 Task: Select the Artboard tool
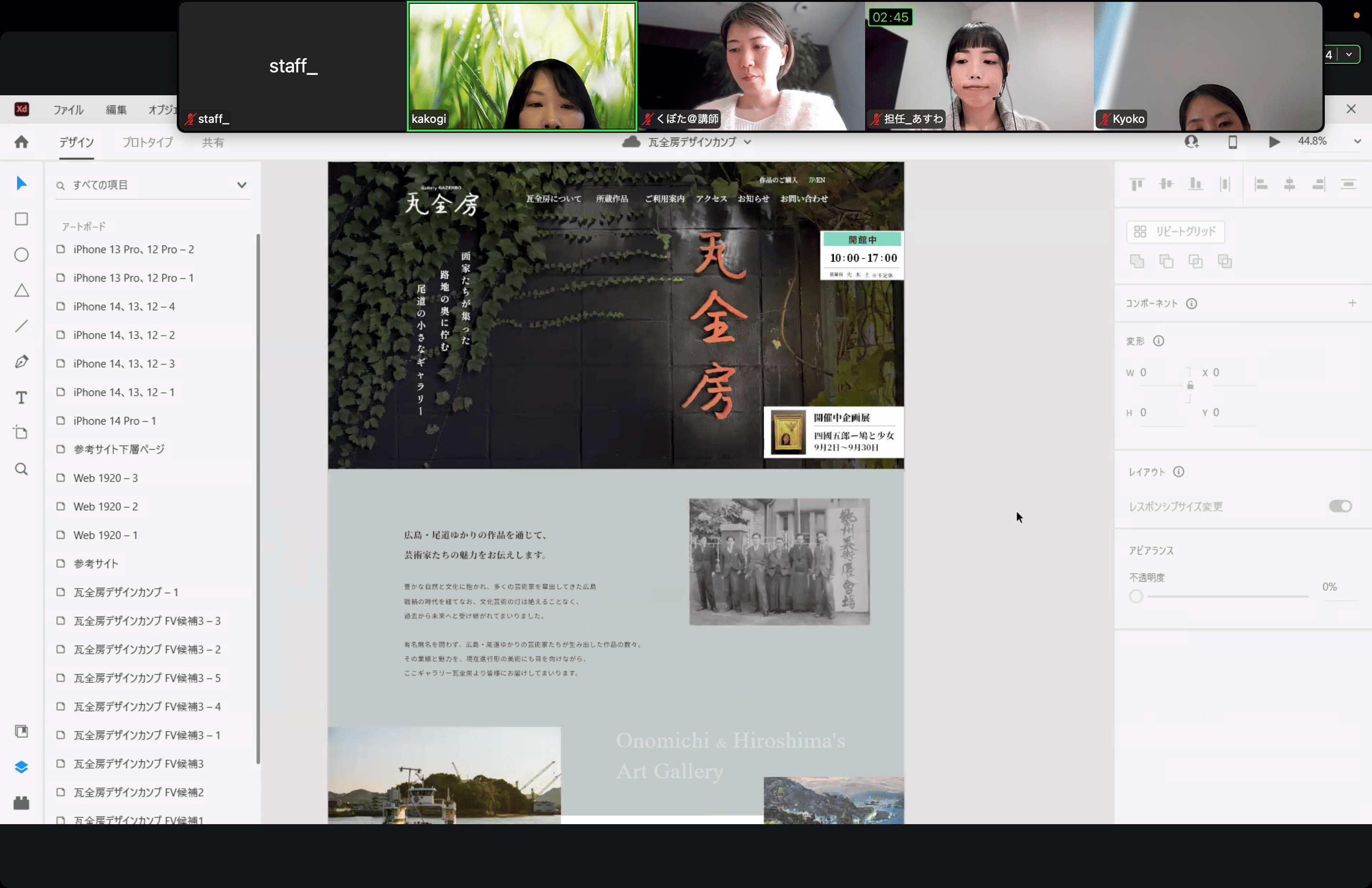pos(21,433)
